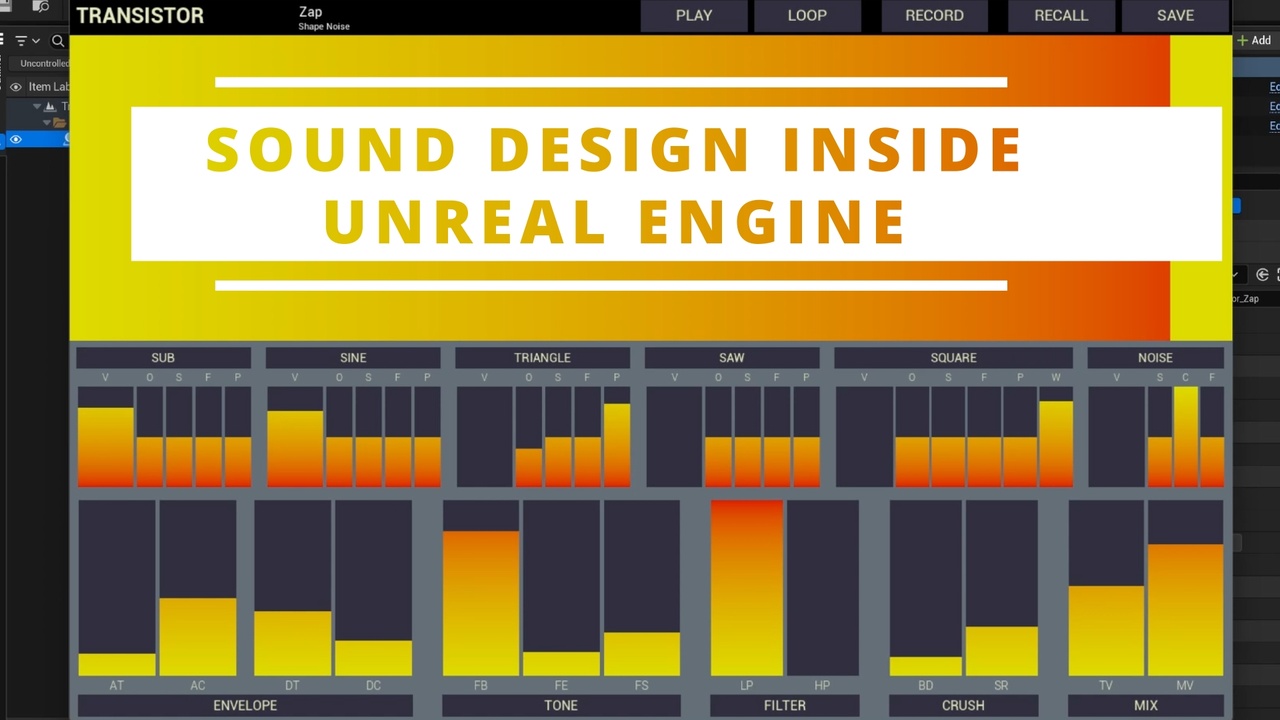The image size is (1280, 720).
Task: Click the RECALL button
Action: tap(1061, 15)
